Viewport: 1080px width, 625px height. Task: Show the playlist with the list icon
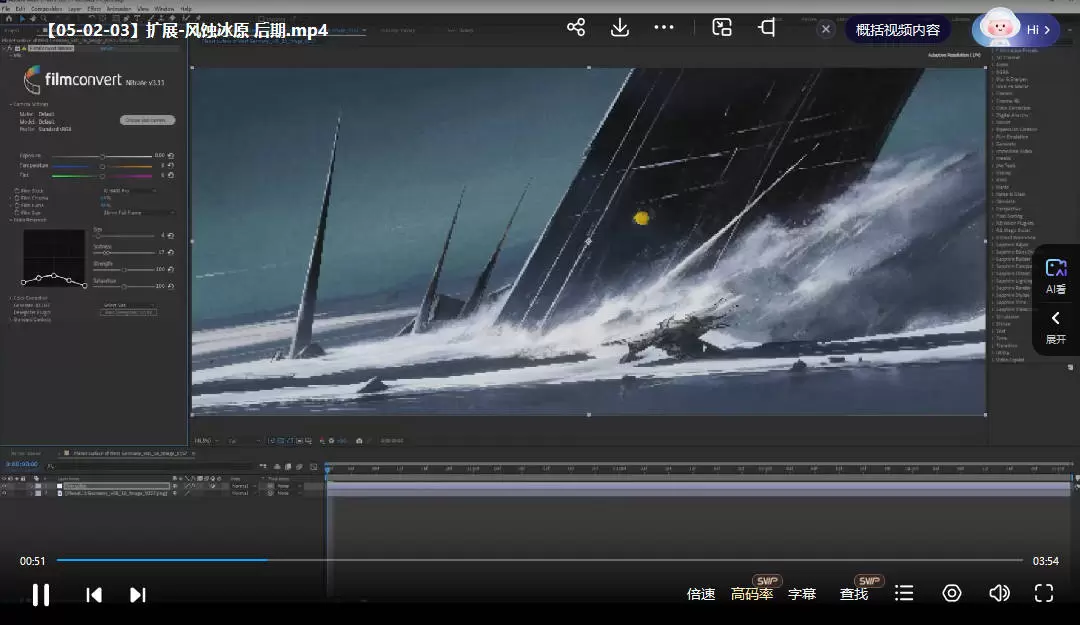tap(904, 593)
